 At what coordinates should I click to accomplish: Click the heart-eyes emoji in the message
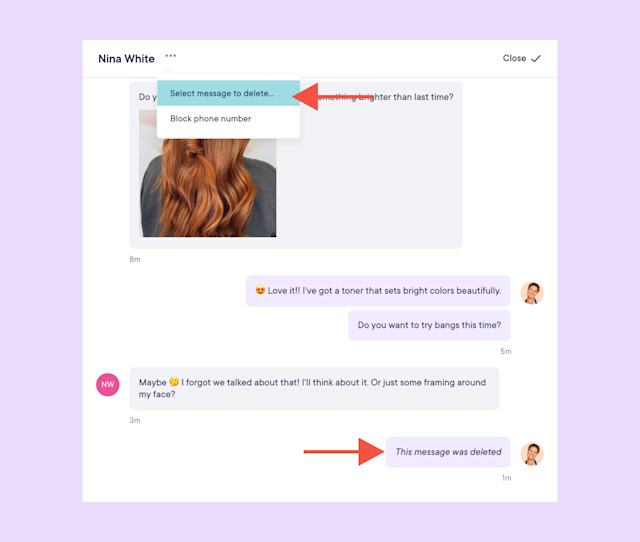click(260, 290)
